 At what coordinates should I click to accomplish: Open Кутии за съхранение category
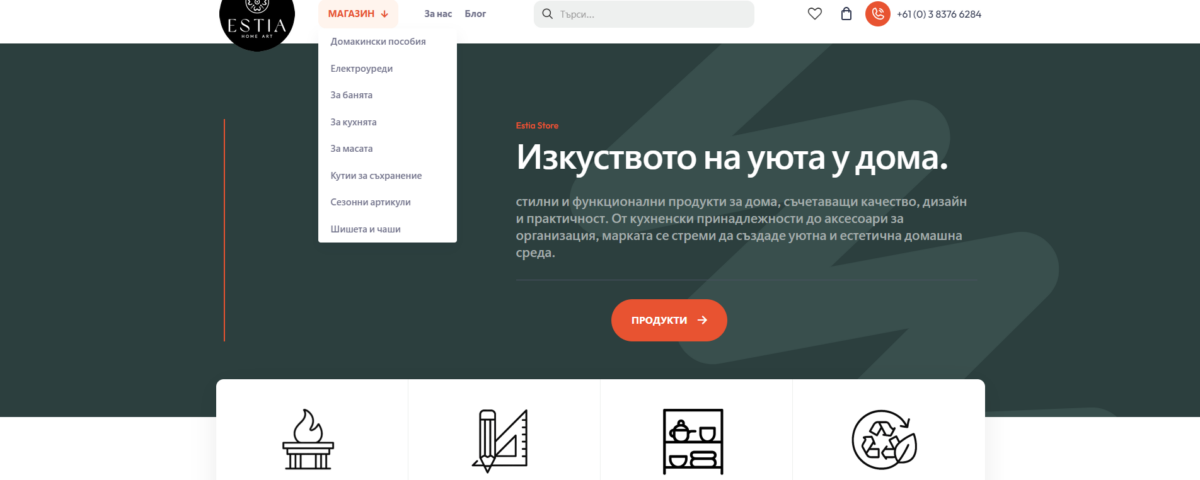(x=376, y=176)
